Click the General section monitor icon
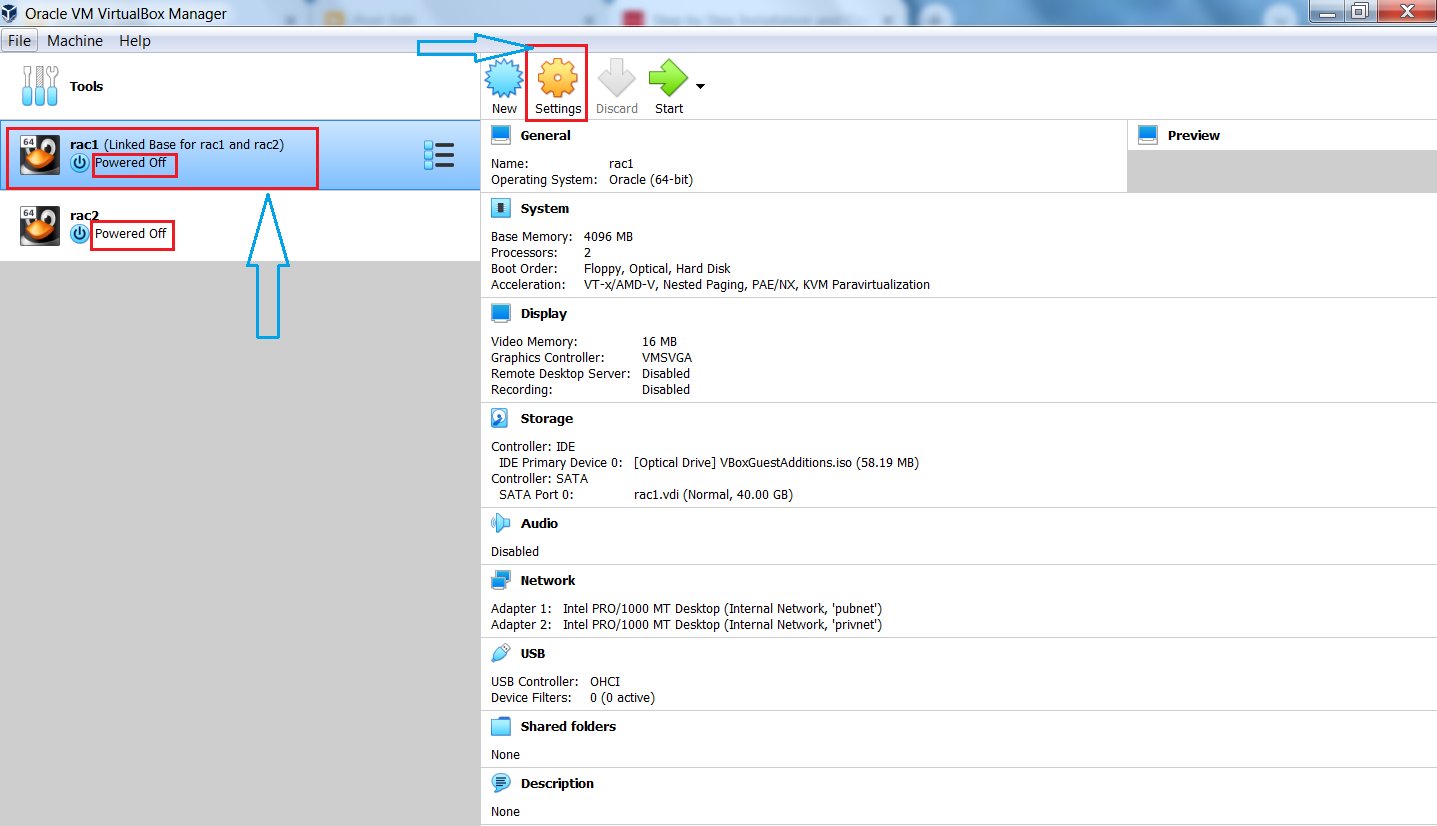 coord(501,135)
